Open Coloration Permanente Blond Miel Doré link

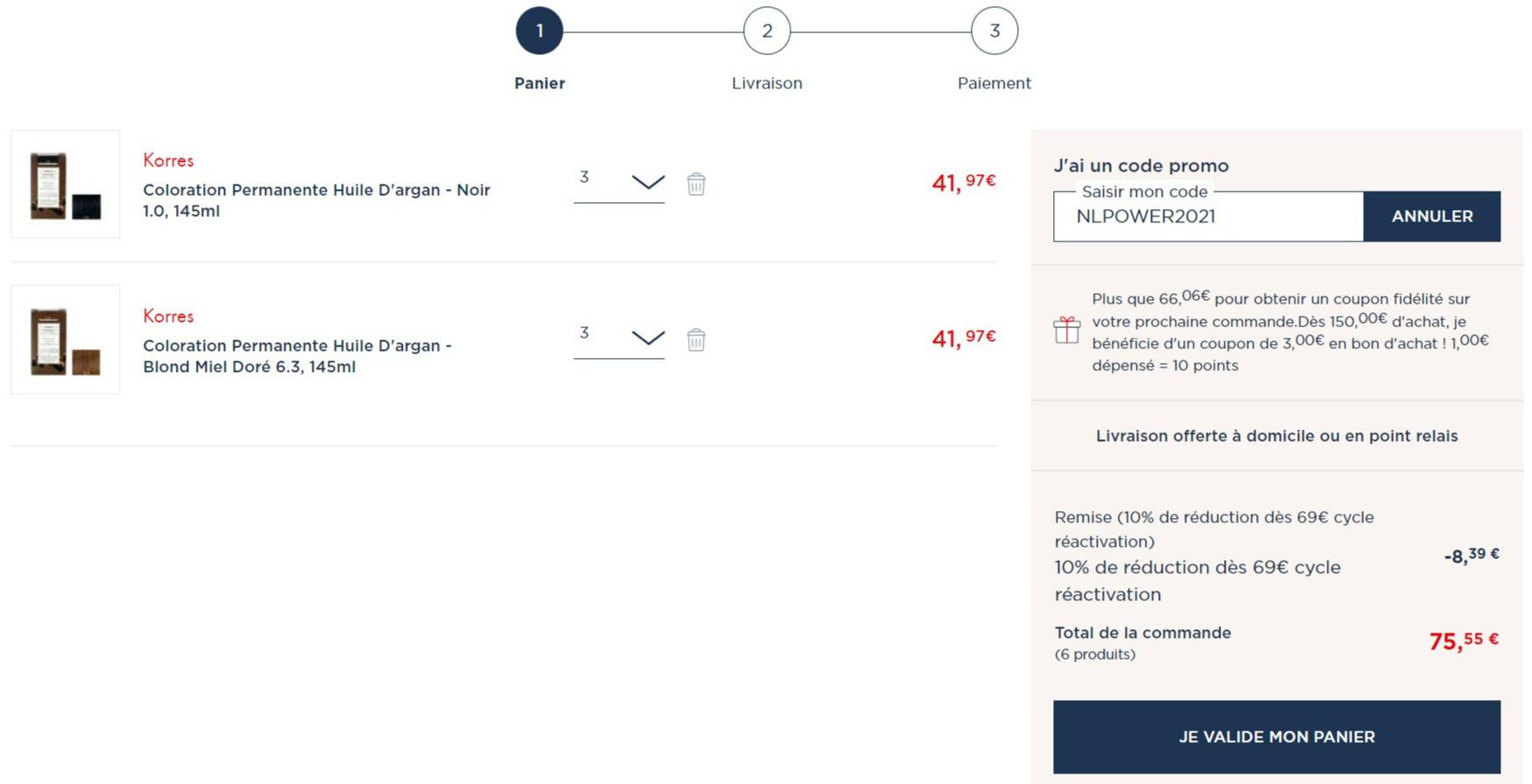(x=297, y=356)
